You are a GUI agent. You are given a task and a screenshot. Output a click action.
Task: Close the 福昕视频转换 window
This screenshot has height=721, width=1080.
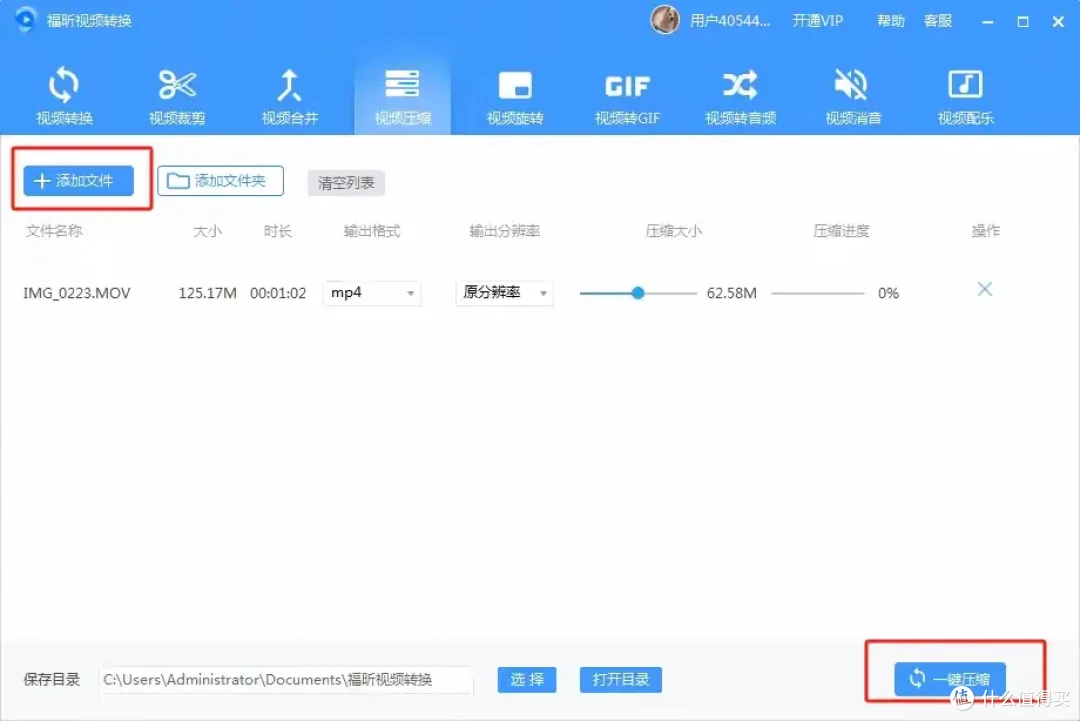(1058, 22)
